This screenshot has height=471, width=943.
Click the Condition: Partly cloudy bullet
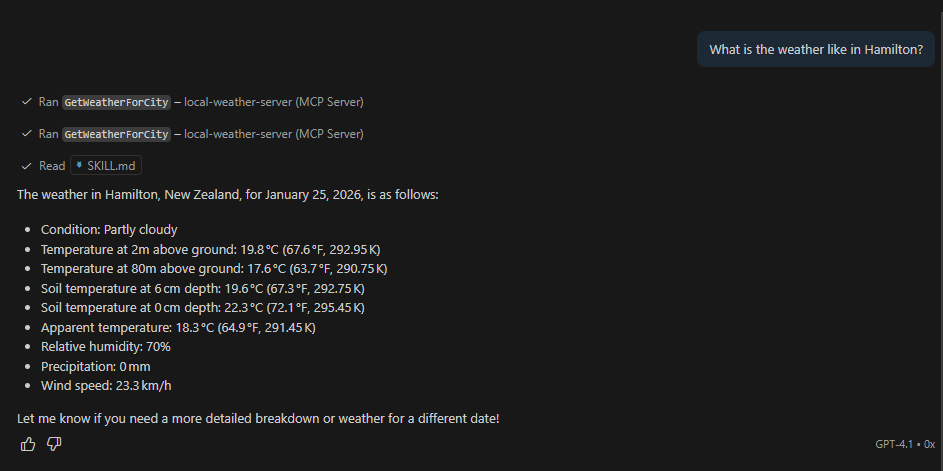[x=109, y=230]
